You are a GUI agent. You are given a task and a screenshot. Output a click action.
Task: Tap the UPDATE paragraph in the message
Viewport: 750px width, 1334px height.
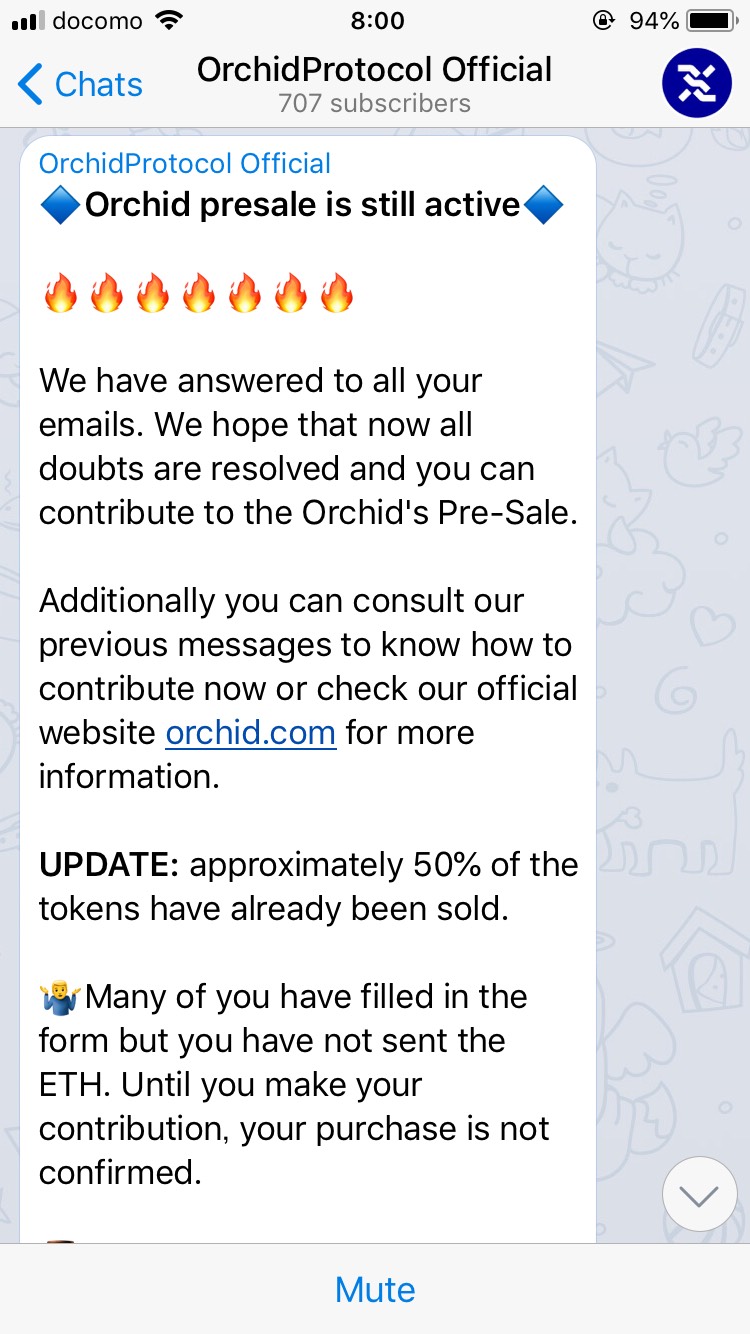tap(308, 887)
